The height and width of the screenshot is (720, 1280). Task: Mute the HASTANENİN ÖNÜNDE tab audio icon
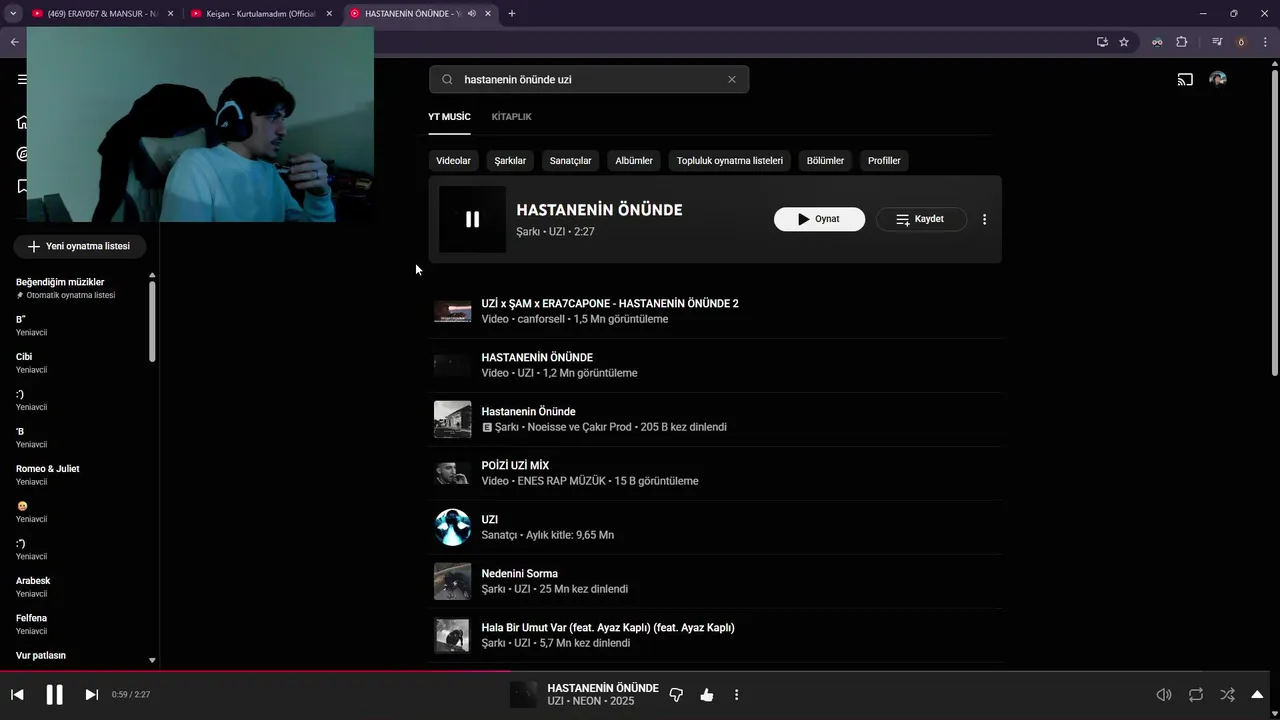(472, 14)
